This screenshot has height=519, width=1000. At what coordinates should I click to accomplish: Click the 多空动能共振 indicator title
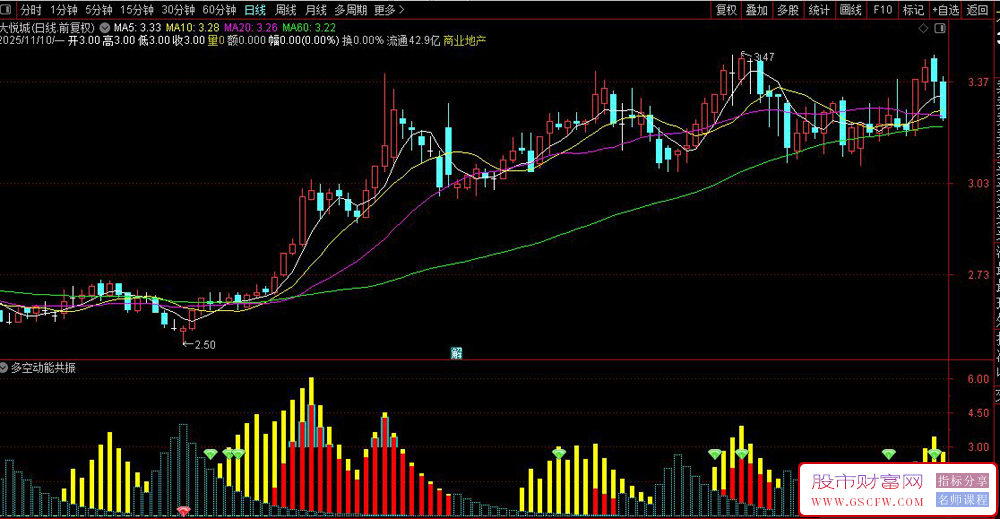[x=43, y=368]
